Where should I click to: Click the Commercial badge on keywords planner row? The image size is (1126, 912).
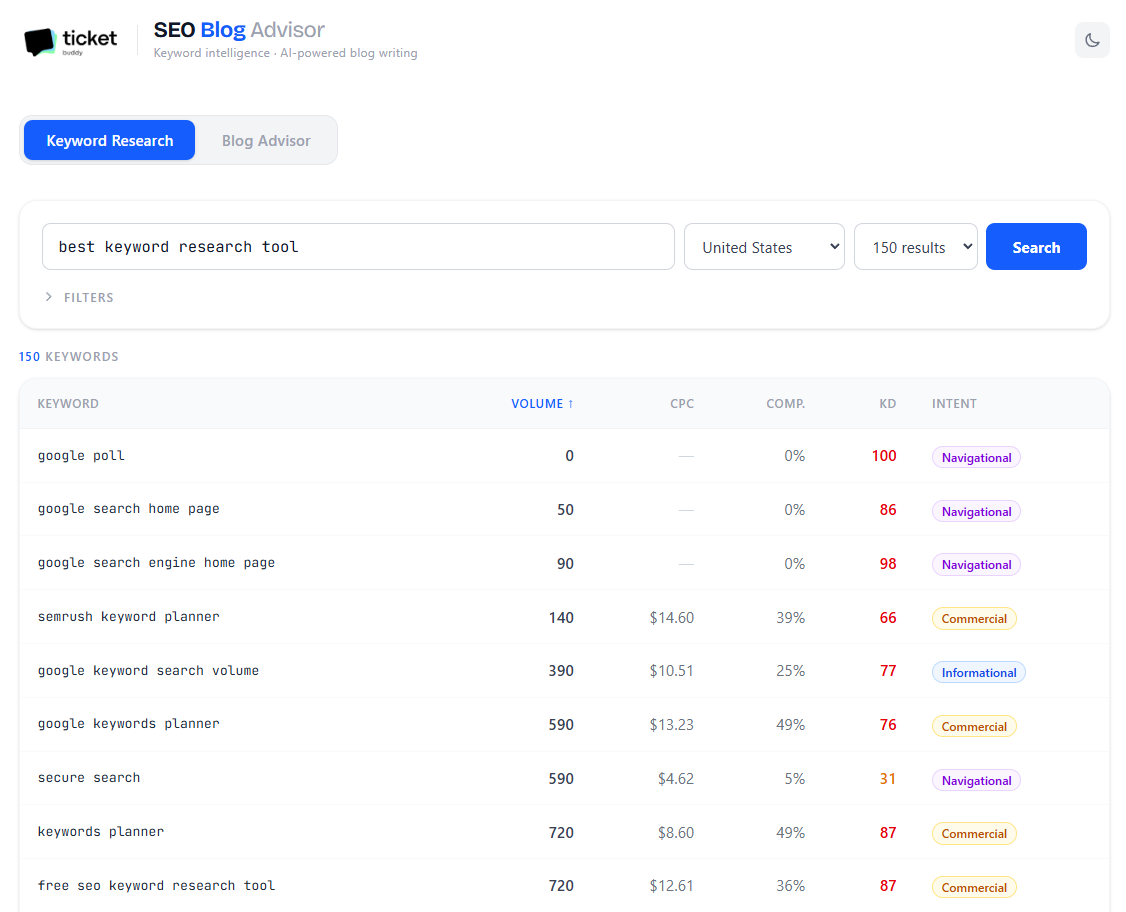[974, 833]
